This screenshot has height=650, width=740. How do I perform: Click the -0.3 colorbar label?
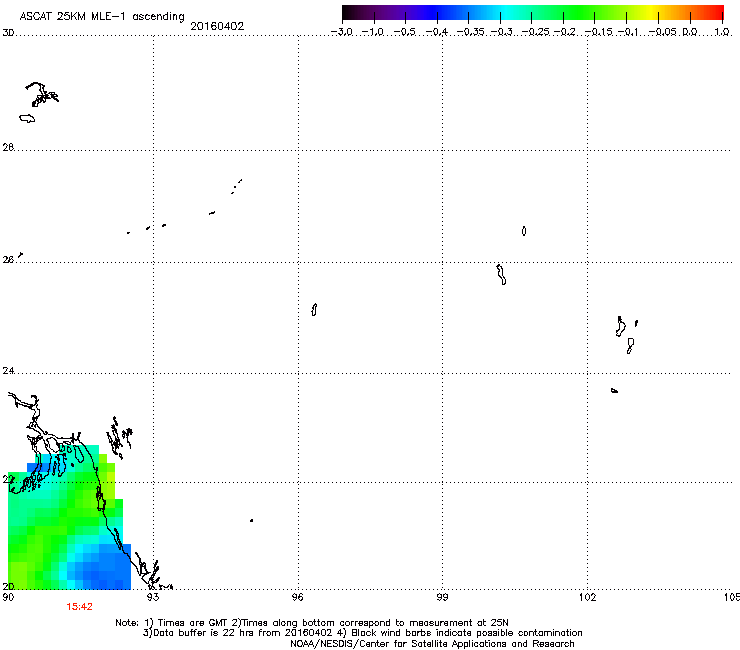[x=502, y=32]
